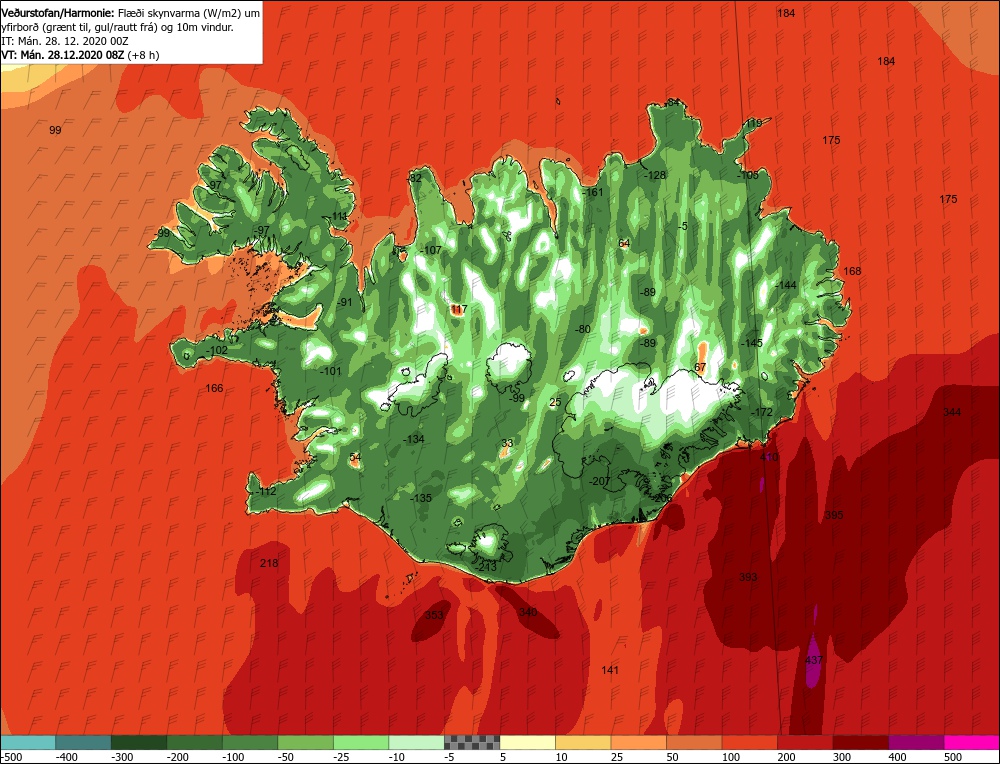Select the -161 value in north Iceland
Screen dimensions: 1000x764
click(x=592, y=192)
